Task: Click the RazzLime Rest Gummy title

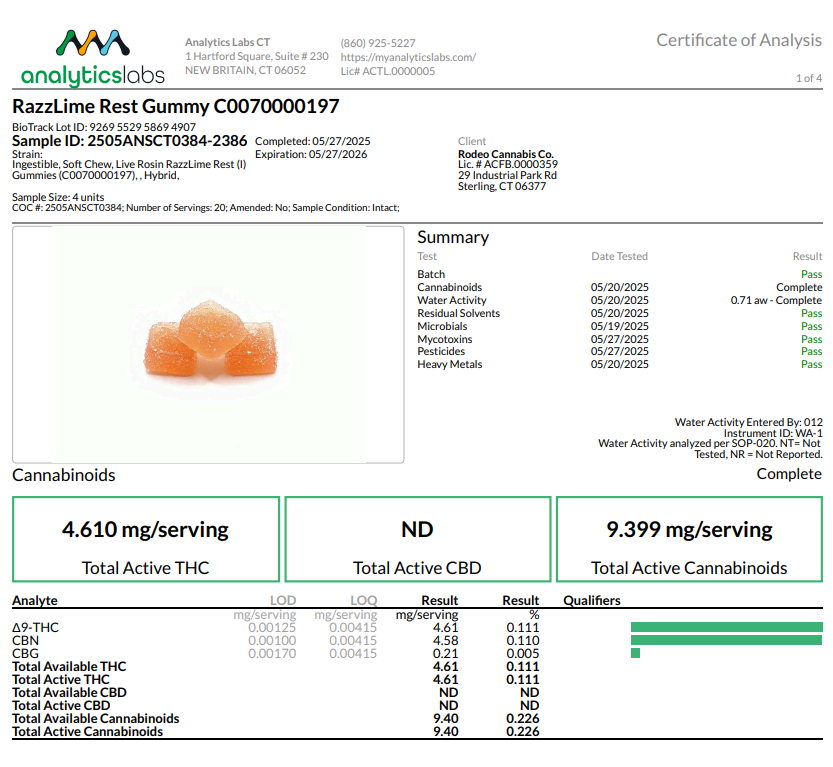Action: coord(176,107)
